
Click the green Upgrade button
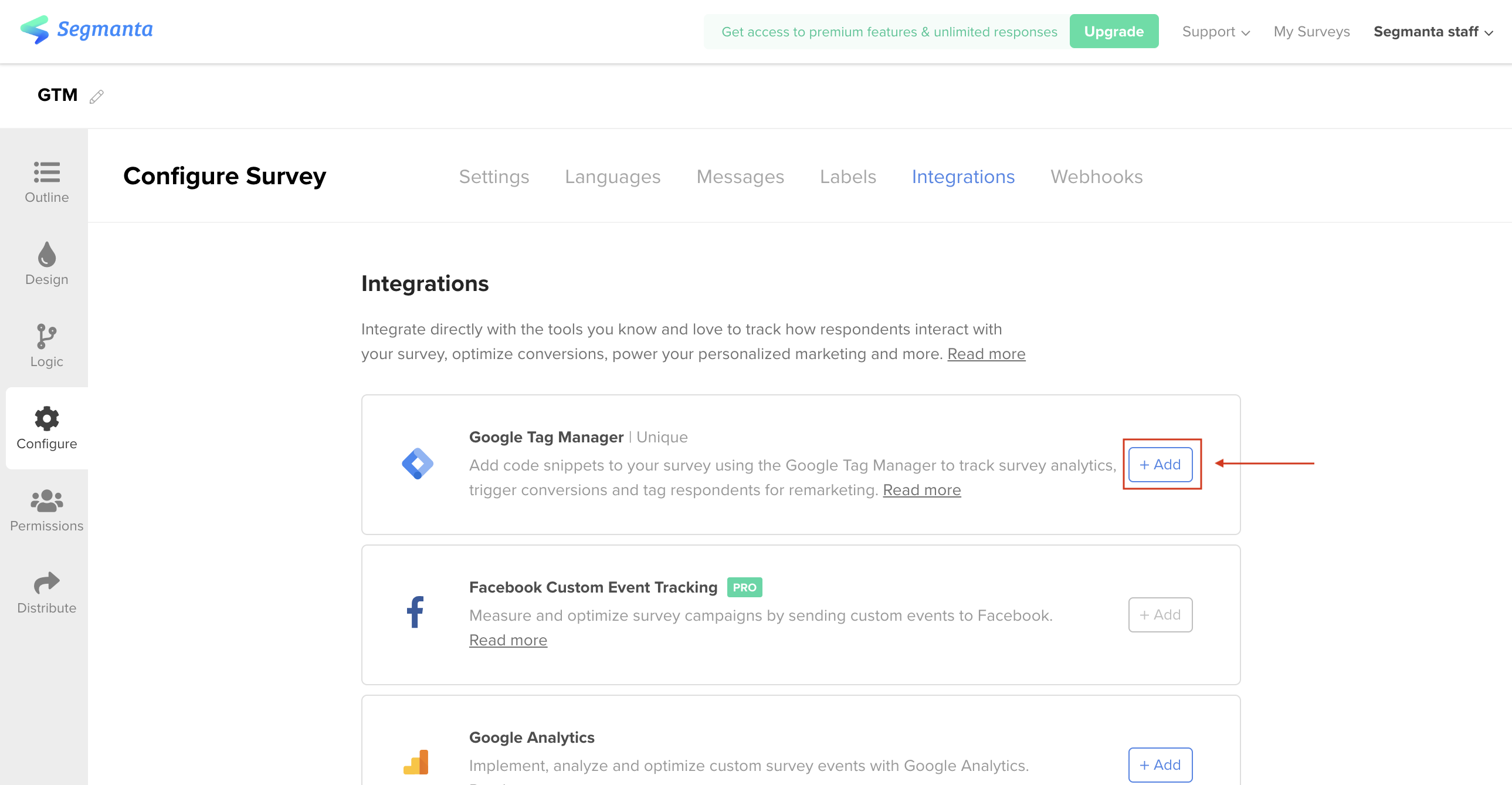click(x=1113, y=32)
